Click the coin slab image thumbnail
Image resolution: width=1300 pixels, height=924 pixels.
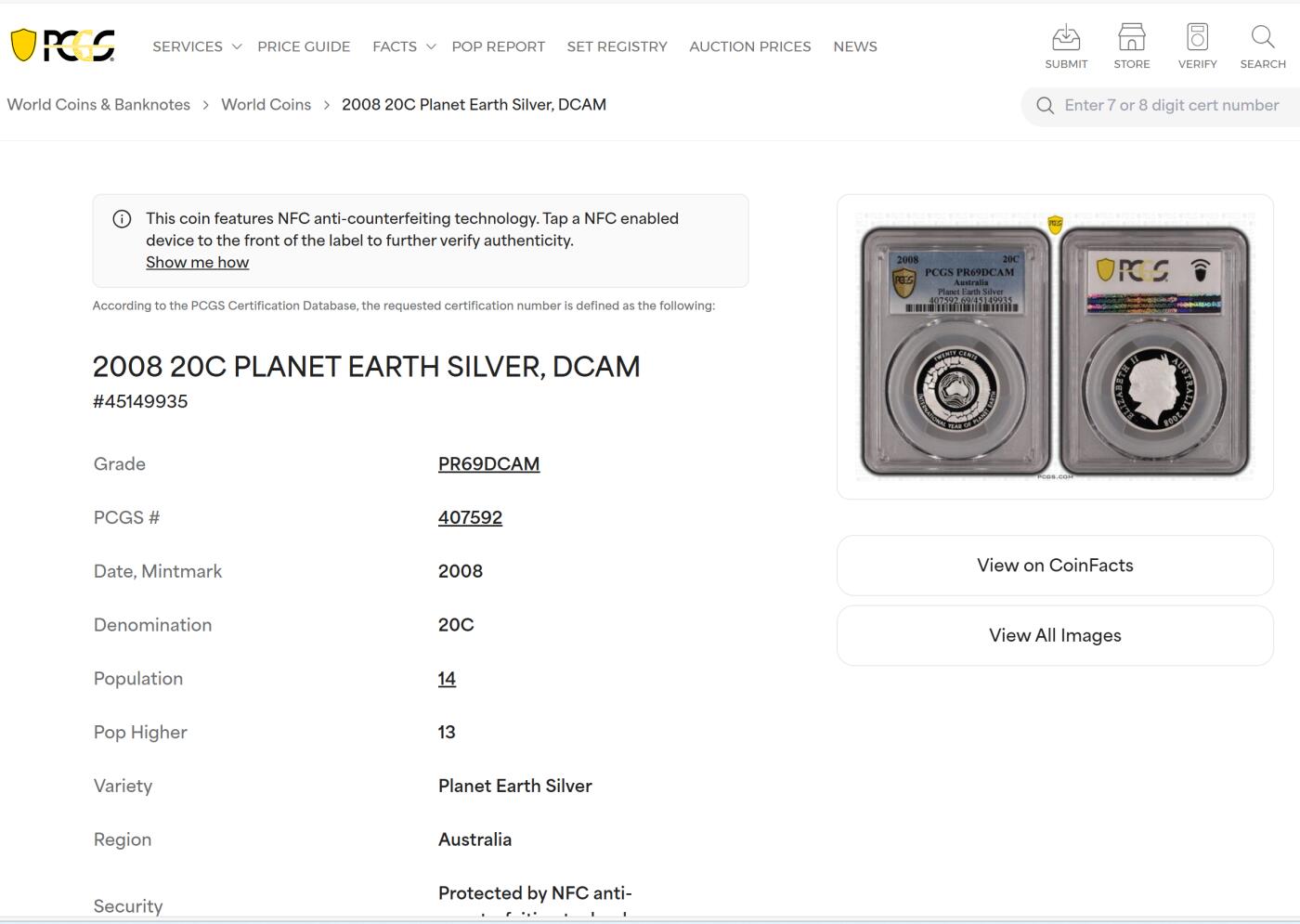[x=1055, y=346]
